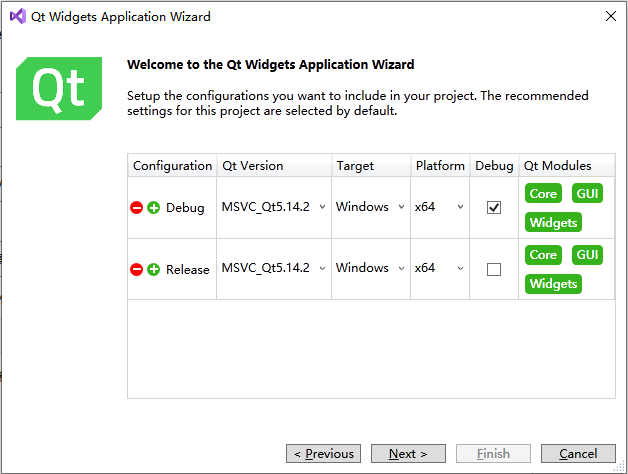Viewport: 628px width, 474px height.
Task: Click the Qt logo image
Action: coord(59,89)
